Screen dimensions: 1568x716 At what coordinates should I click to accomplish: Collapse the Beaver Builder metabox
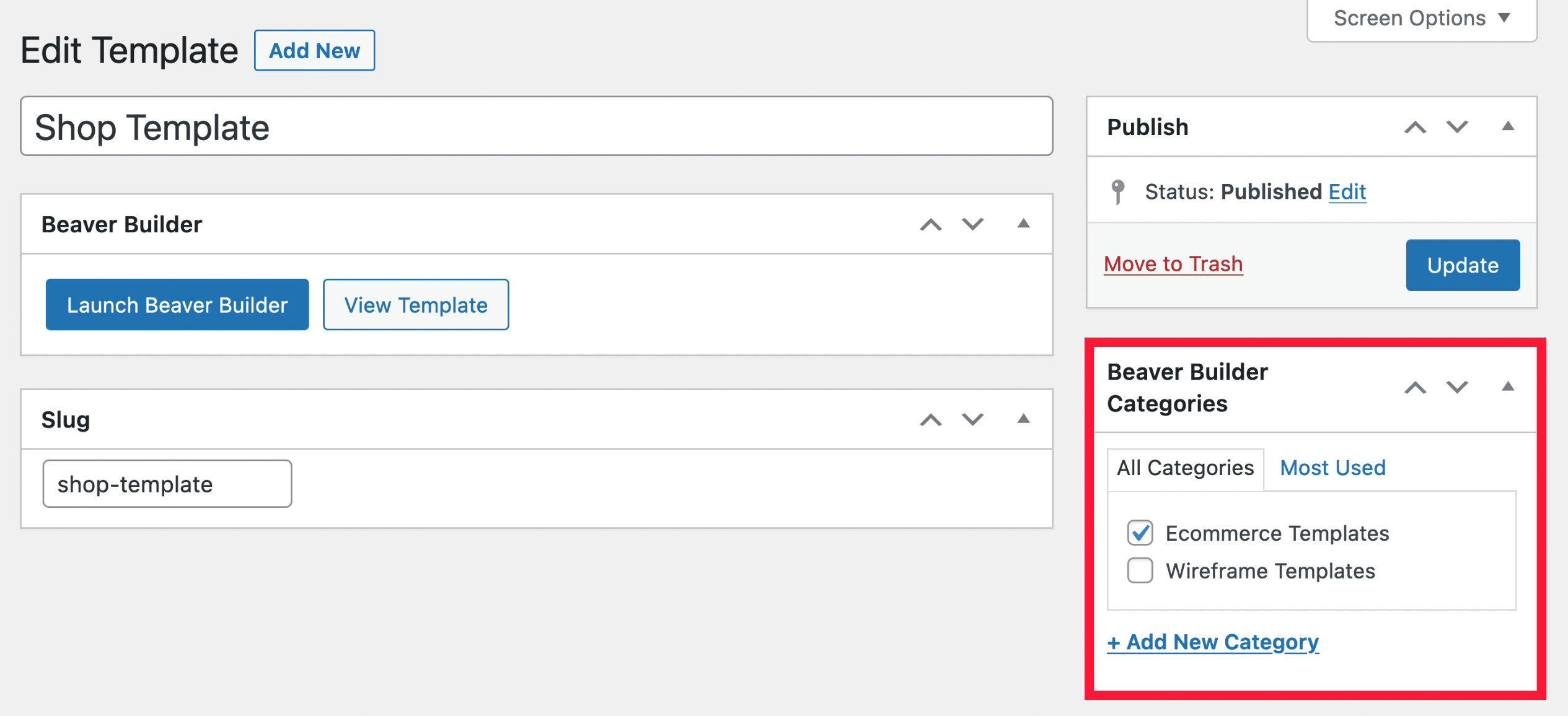point(1023,224)
